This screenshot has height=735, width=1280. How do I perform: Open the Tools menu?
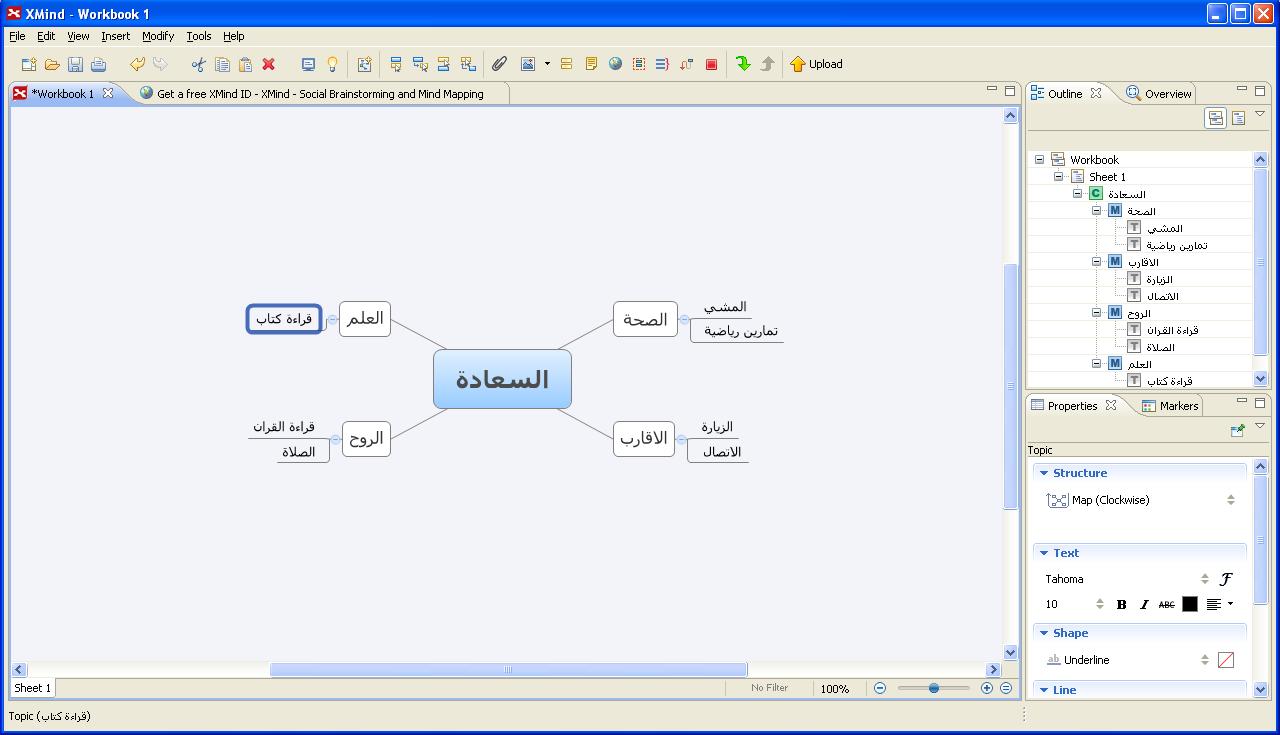(198, 36)
